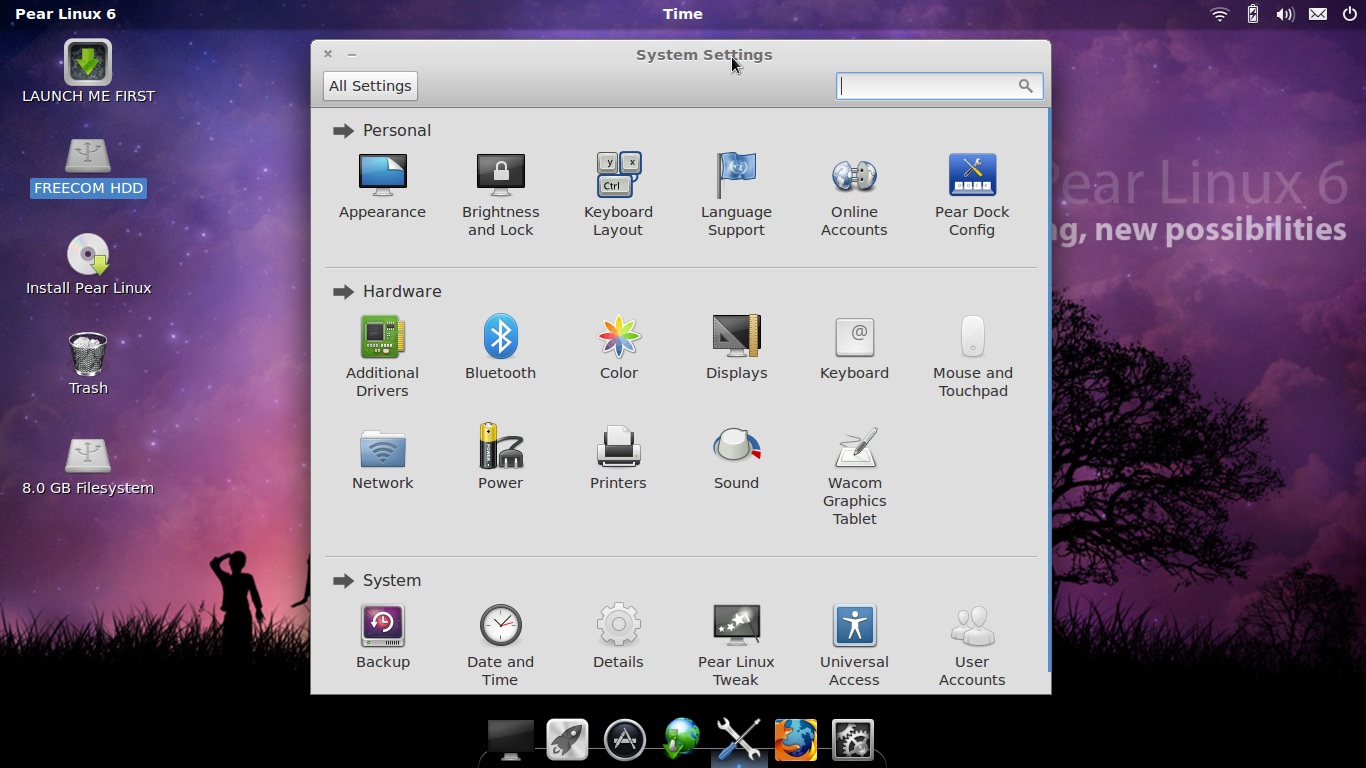The width and height of the screenshot is (1366, 768).
Task: Open Printers settings
Action: click(x=618, y=458)
